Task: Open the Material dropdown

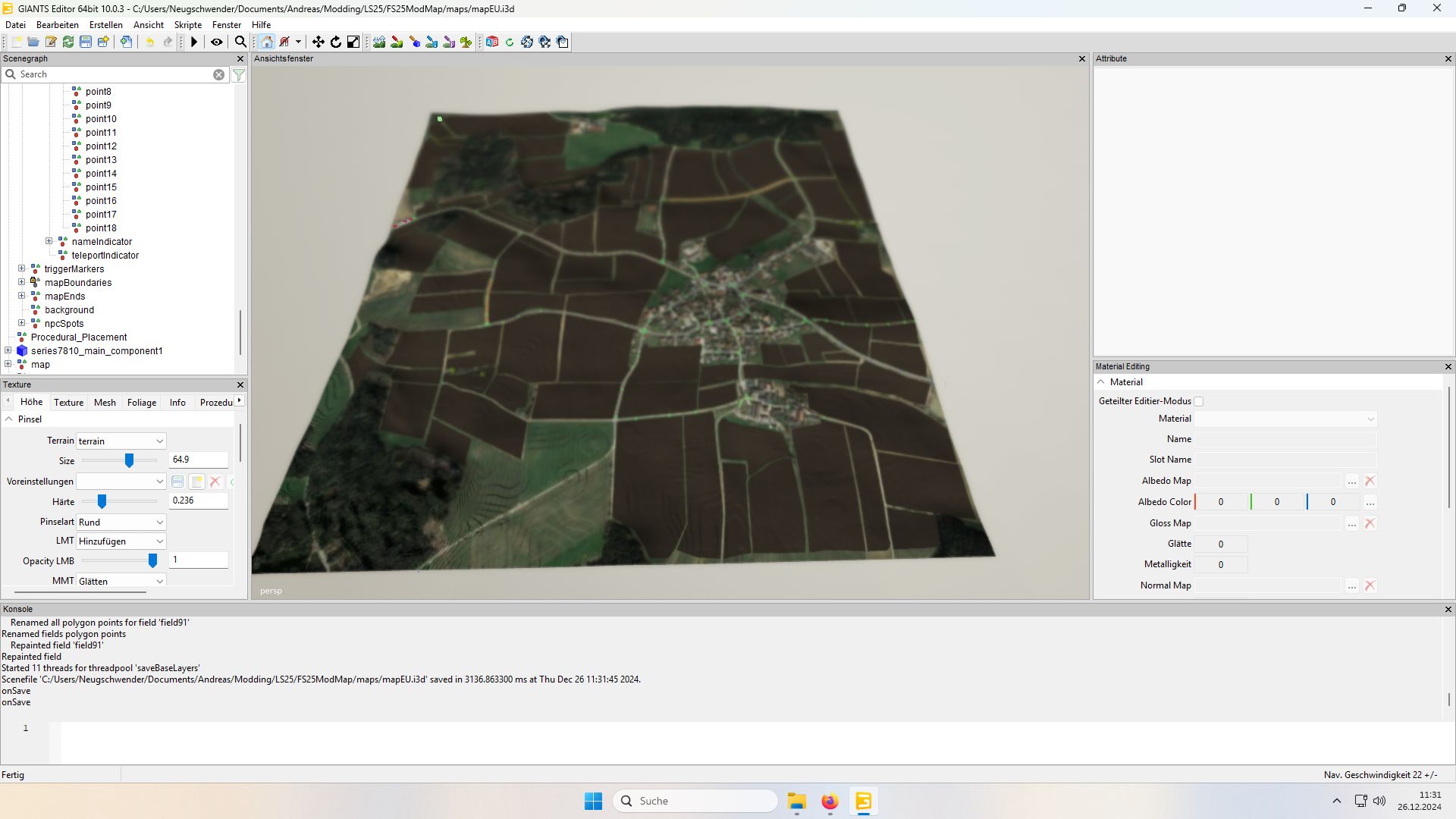Action: [1286, 419]
